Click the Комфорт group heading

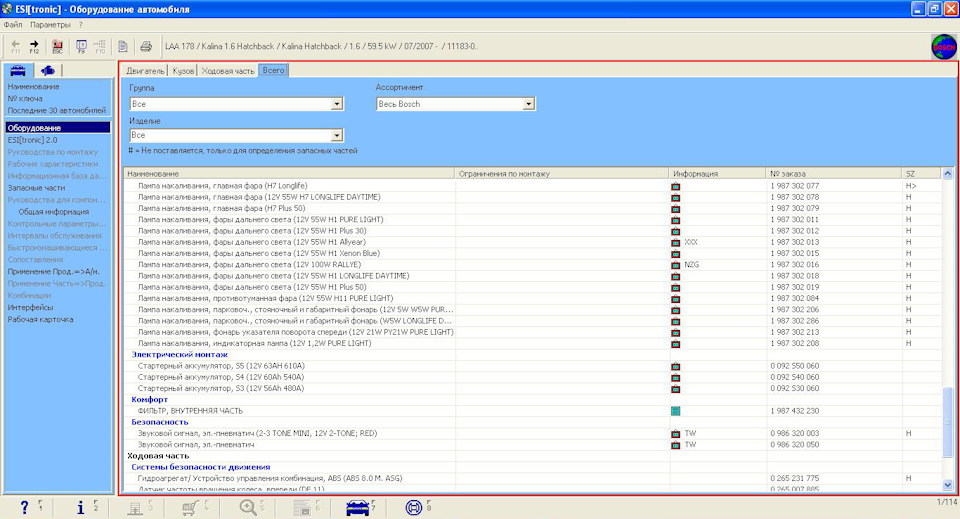(x=149, y=400)
